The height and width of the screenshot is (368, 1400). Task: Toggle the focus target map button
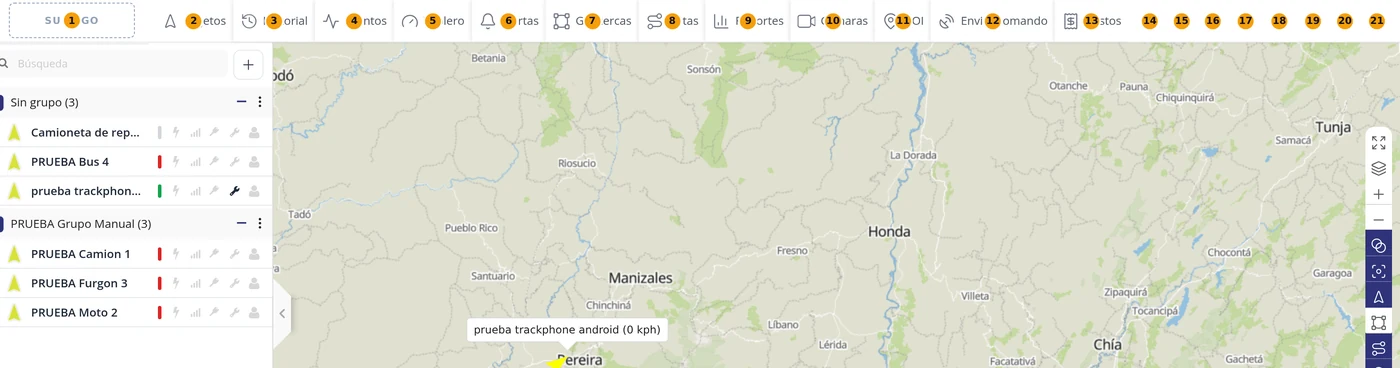[x=1379, y=271]
